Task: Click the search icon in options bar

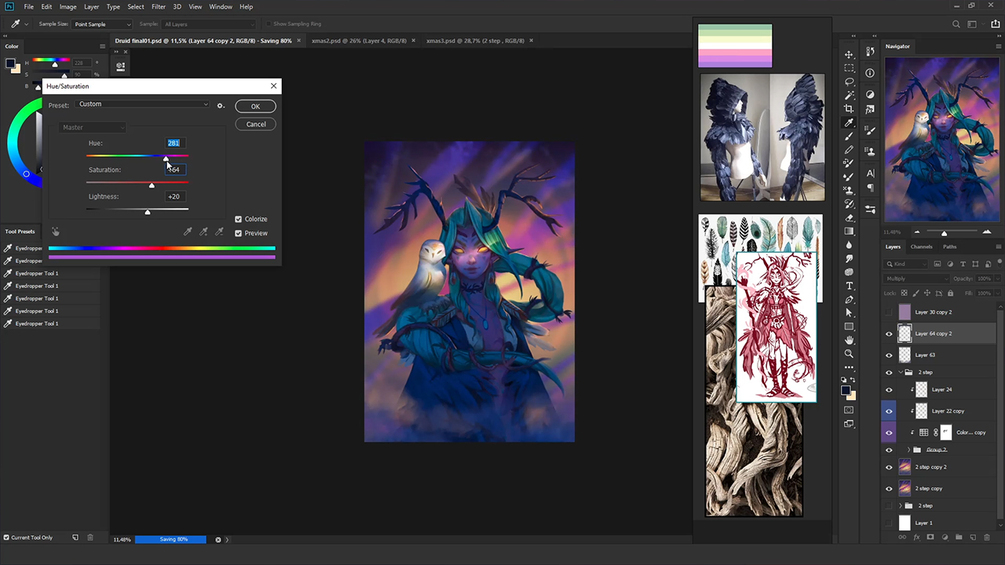Action: point(956,24)
